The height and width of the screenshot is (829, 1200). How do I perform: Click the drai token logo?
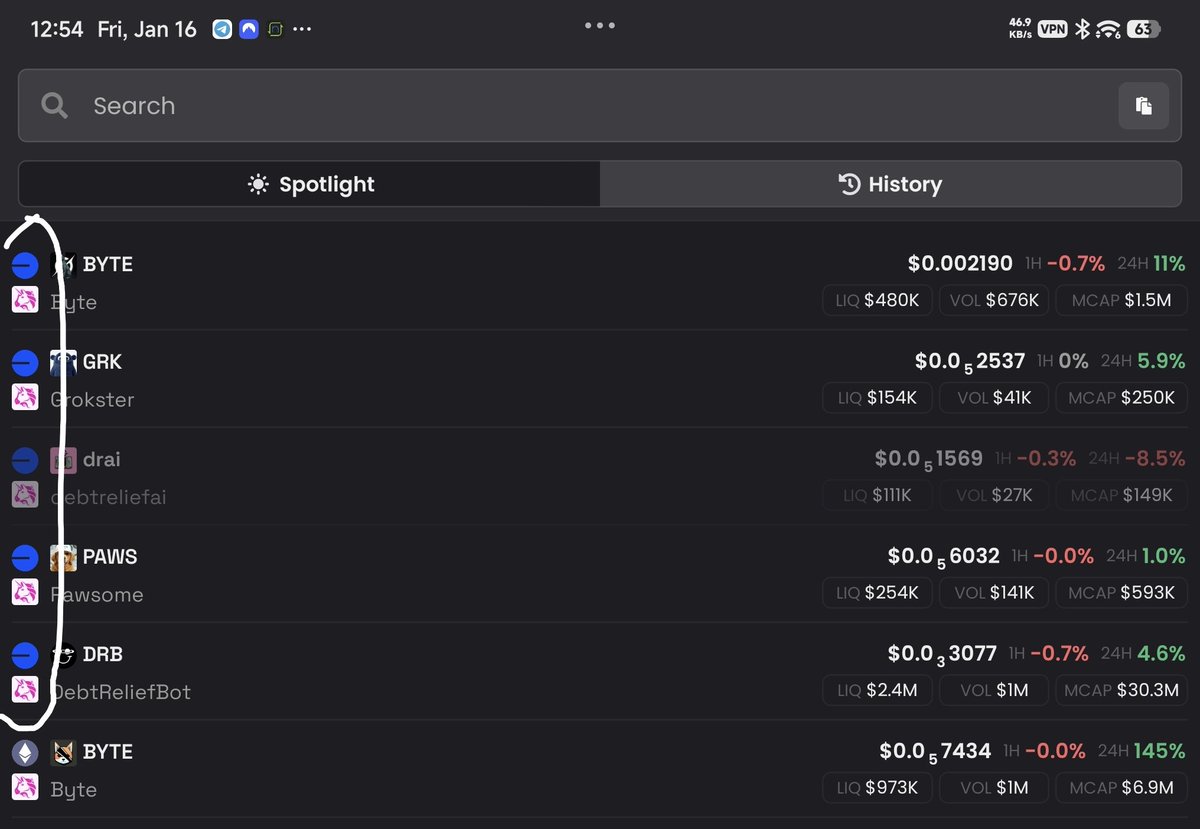[x=63, y=460]
